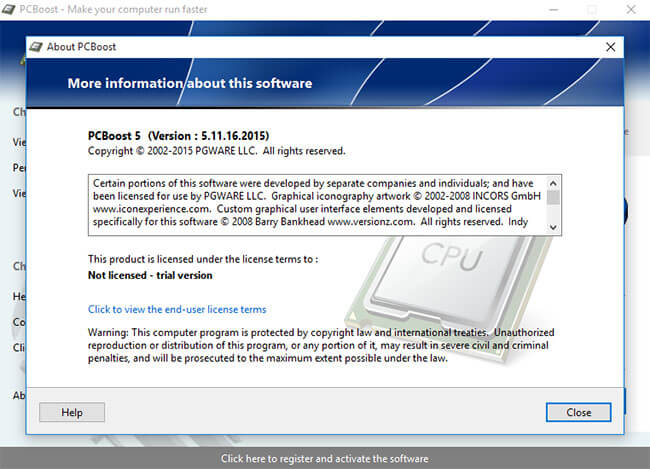
Task: Click 'More information about this software' header
Action: click(190, 83)
